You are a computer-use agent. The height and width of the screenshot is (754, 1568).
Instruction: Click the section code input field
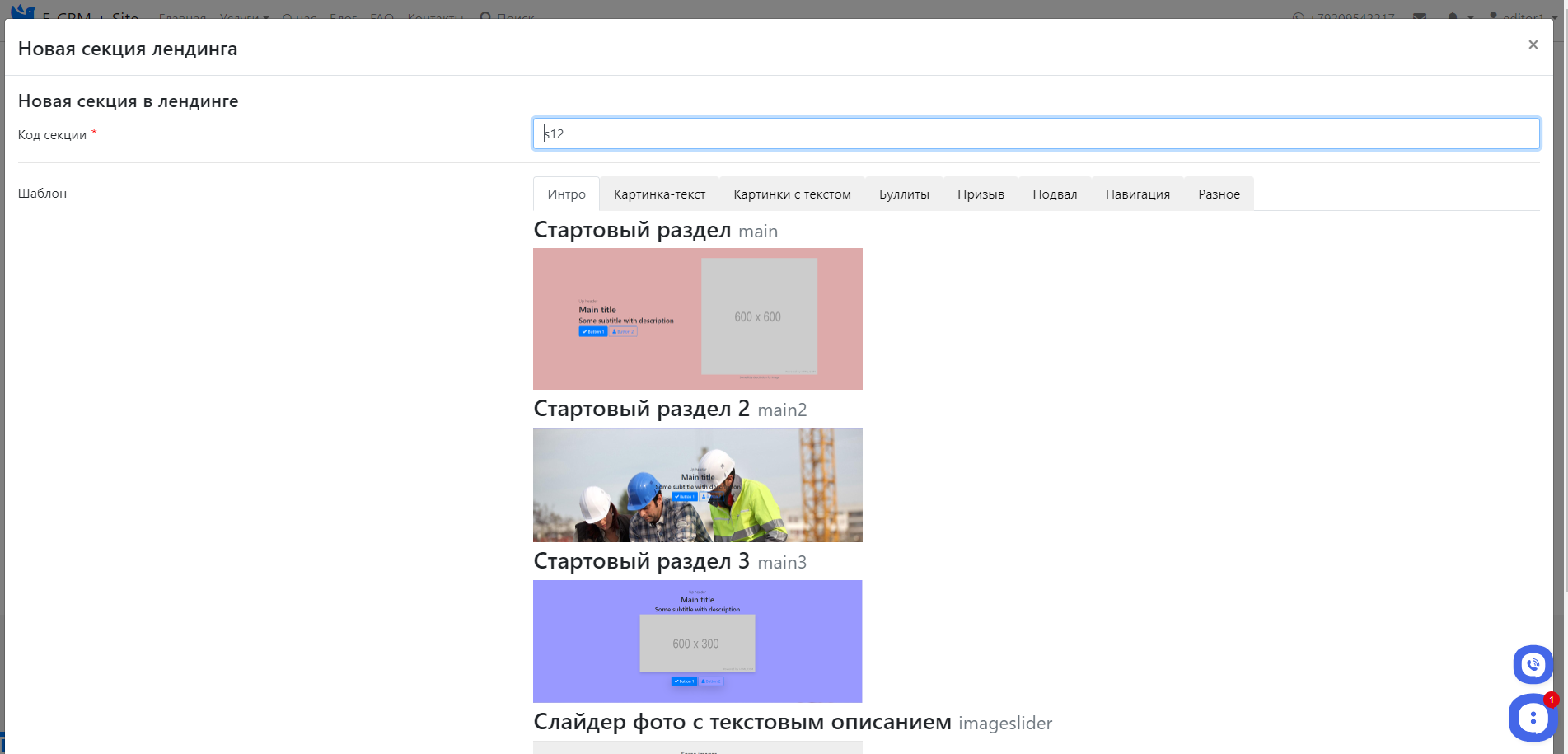1036,133
